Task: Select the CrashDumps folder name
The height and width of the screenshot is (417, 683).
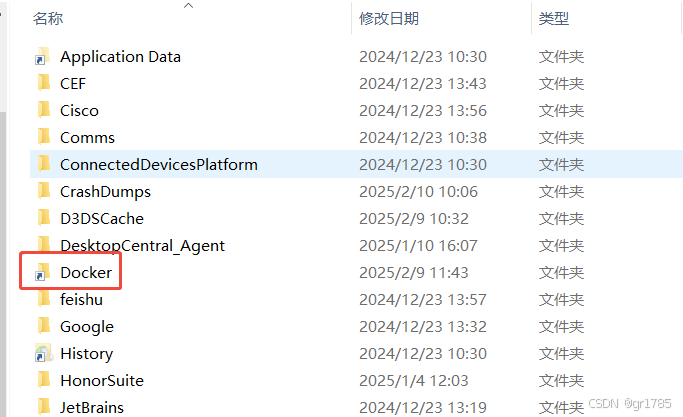Action: point(105,192)
